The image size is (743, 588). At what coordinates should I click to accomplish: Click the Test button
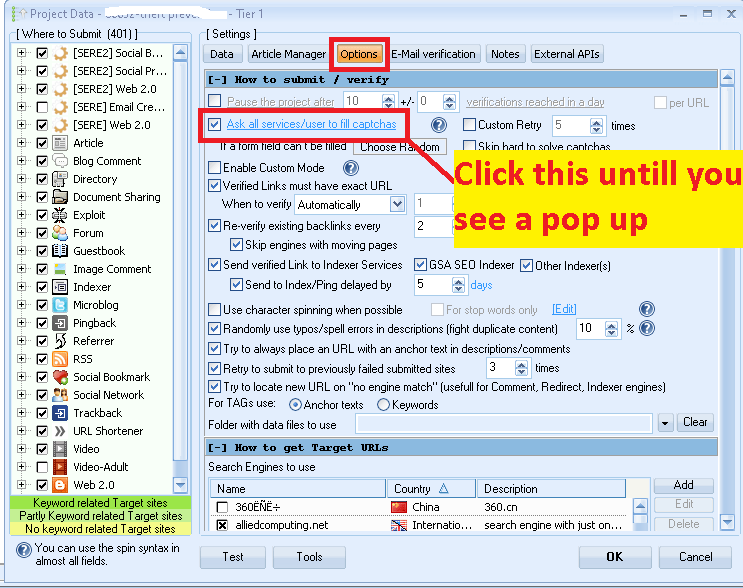232,557
